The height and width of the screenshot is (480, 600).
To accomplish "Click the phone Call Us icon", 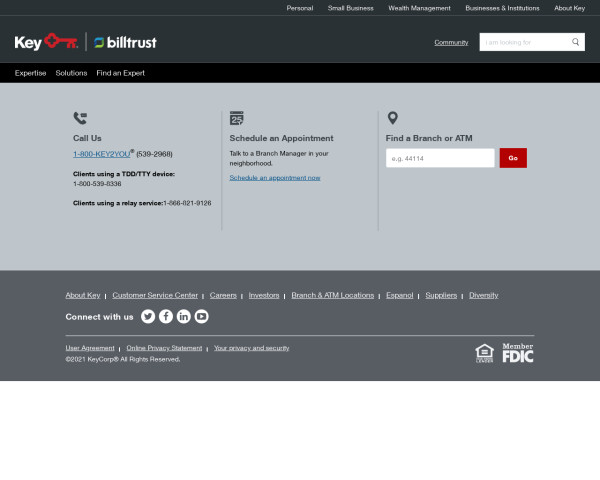I will point(80,118).
